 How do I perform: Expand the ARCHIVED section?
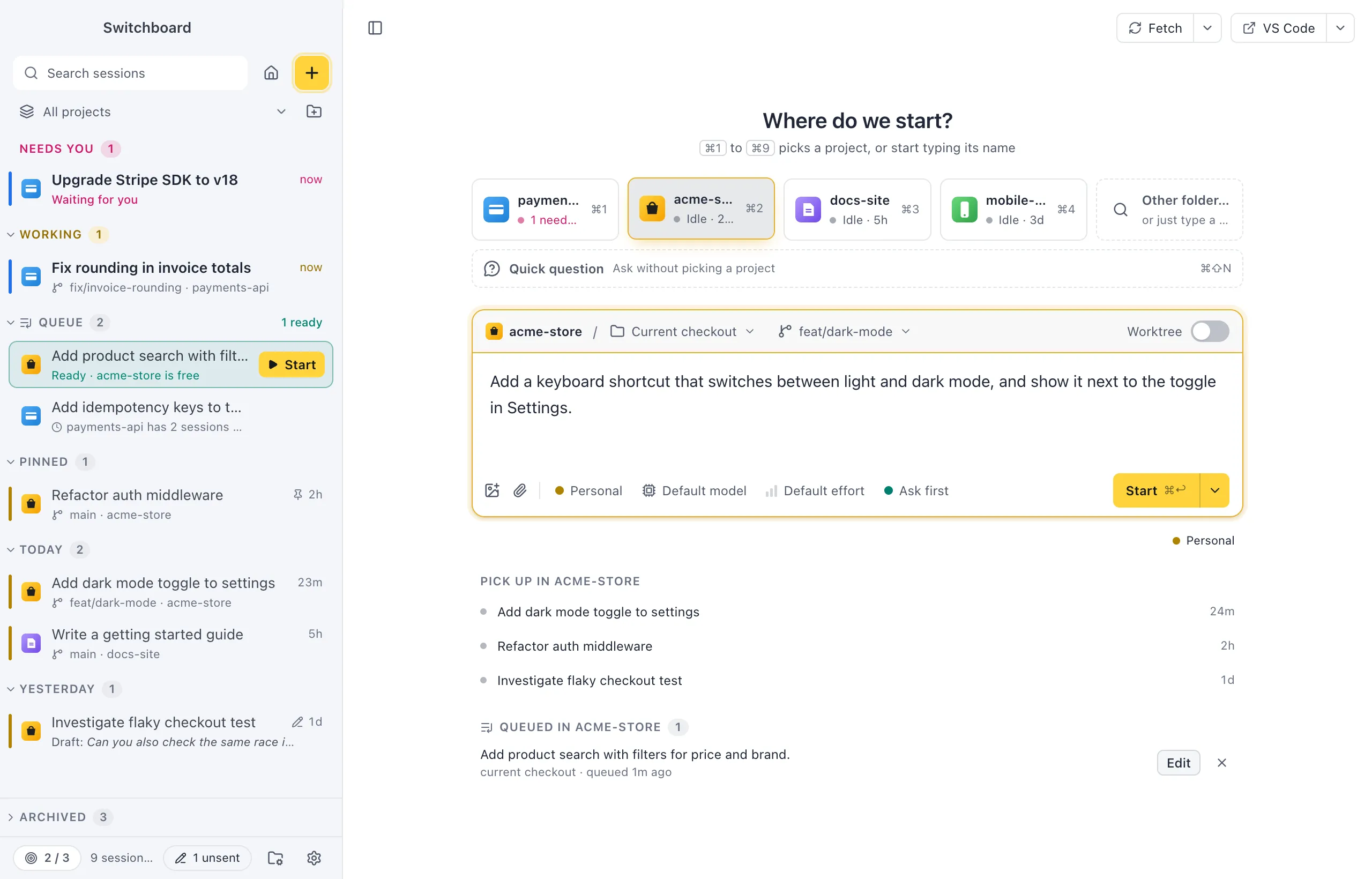pyautogui.click(x=11, y=817)
